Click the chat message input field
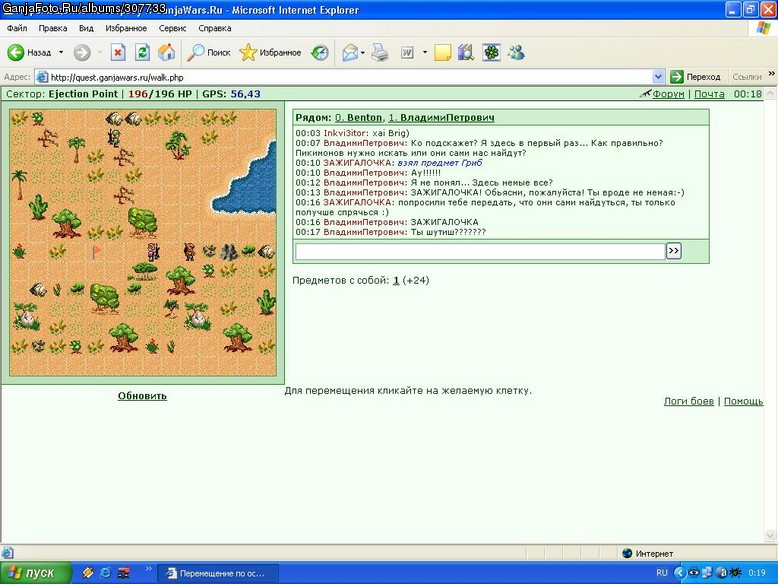 480,252
